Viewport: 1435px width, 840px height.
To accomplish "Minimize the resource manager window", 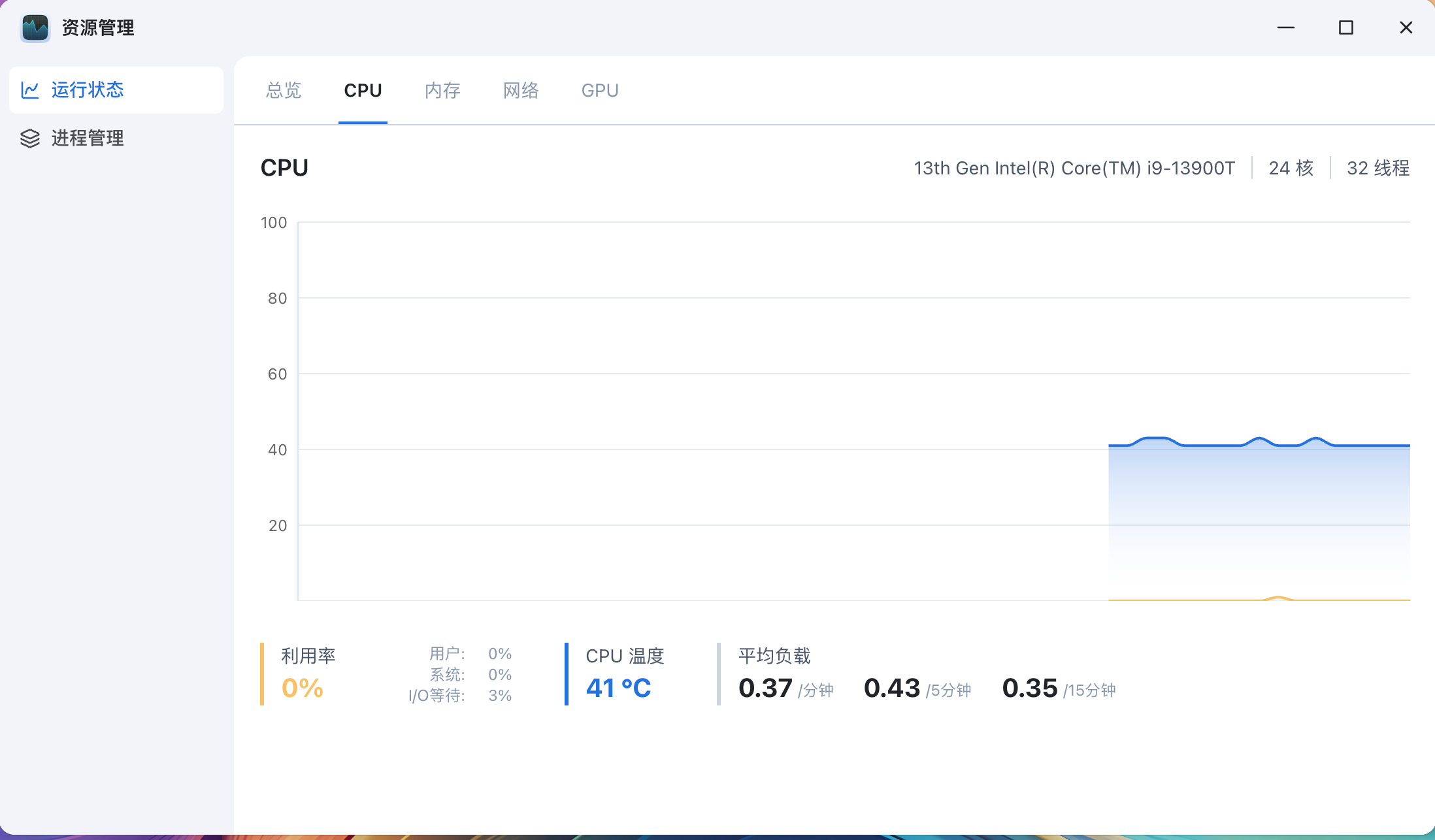I will pos(1285,27).
